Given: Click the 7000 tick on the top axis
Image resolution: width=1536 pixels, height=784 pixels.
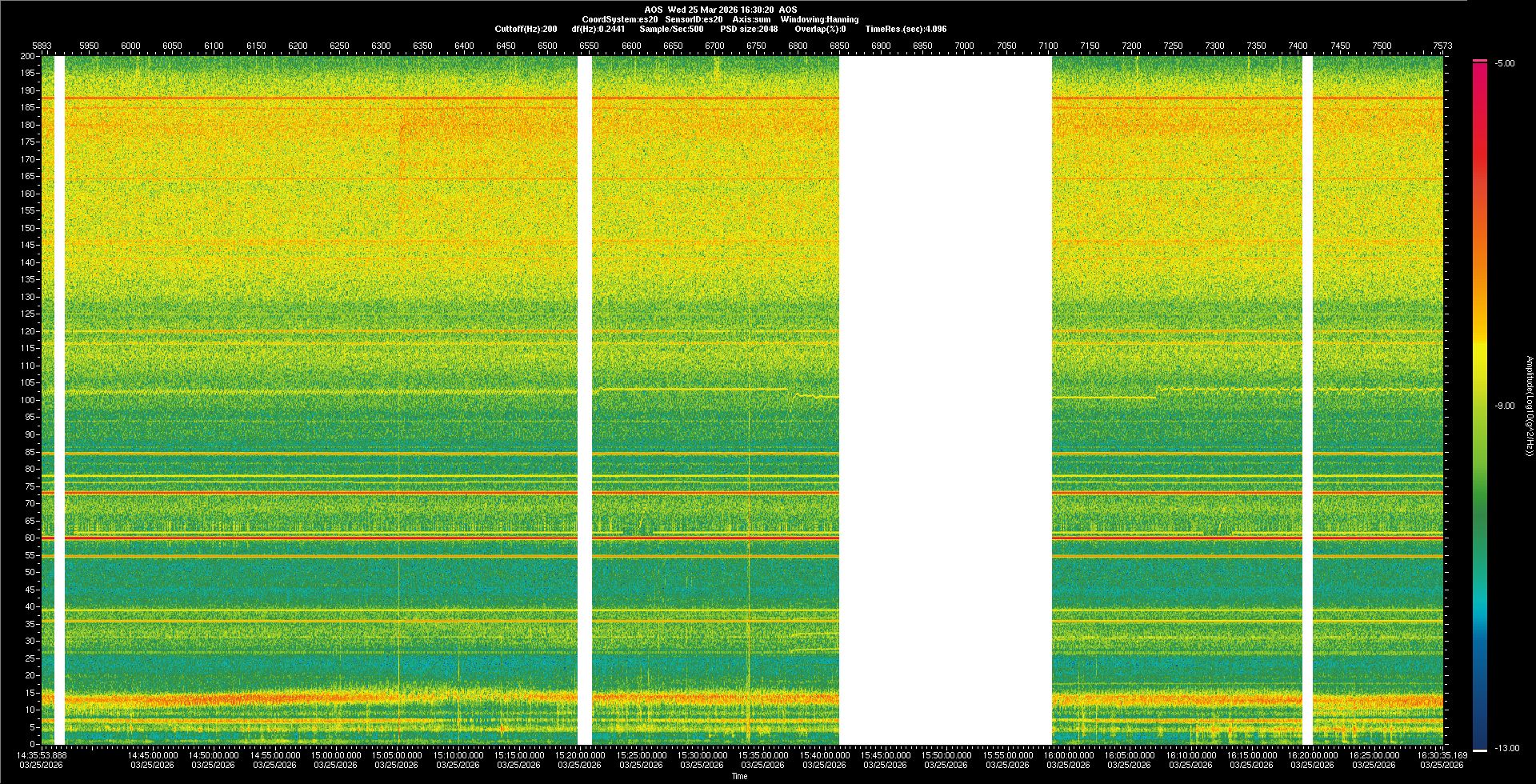Looking at the screenshot, I should pos(964,46).
